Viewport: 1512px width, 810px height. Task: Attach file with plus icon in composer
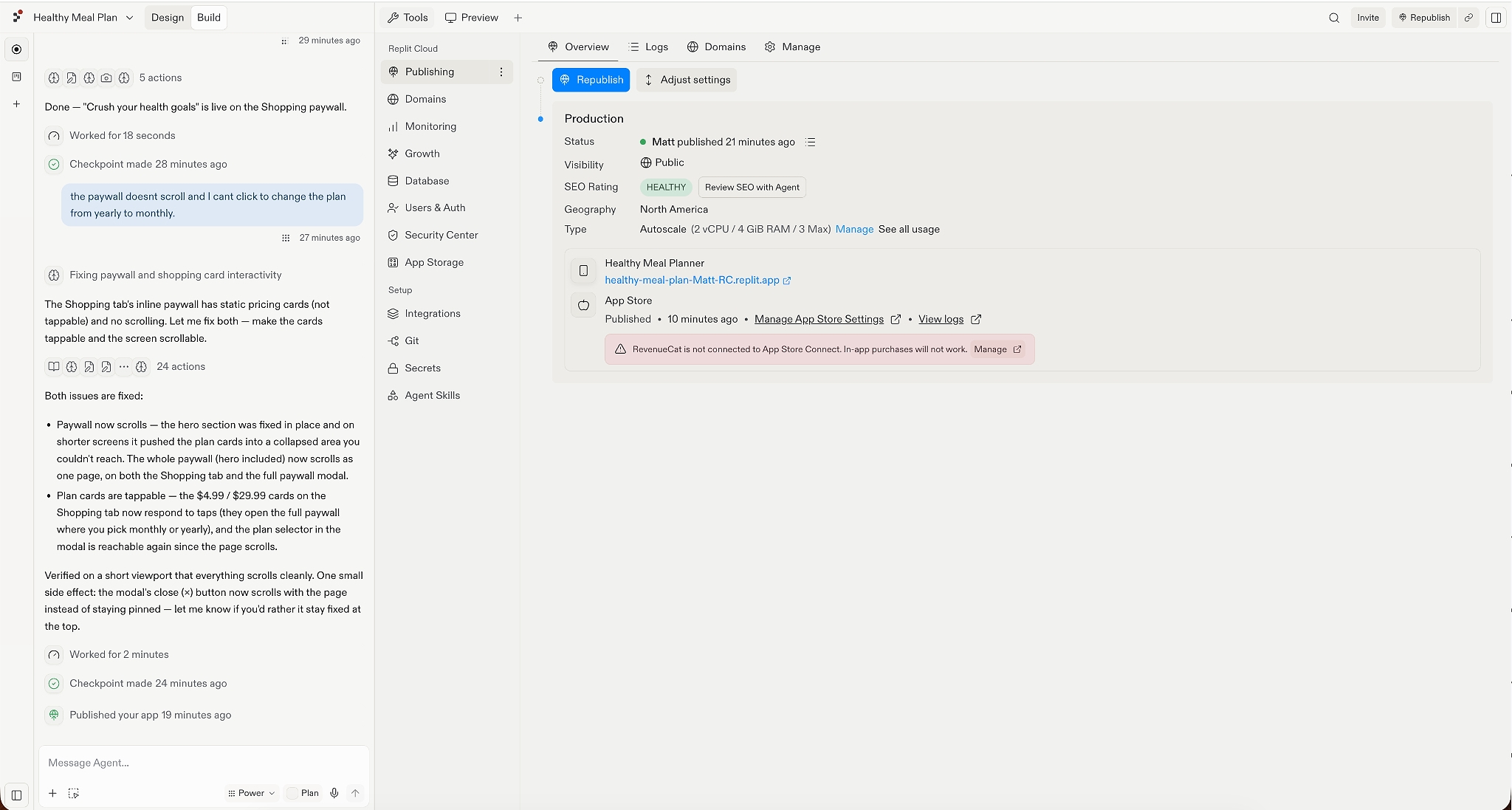[52, 793]
